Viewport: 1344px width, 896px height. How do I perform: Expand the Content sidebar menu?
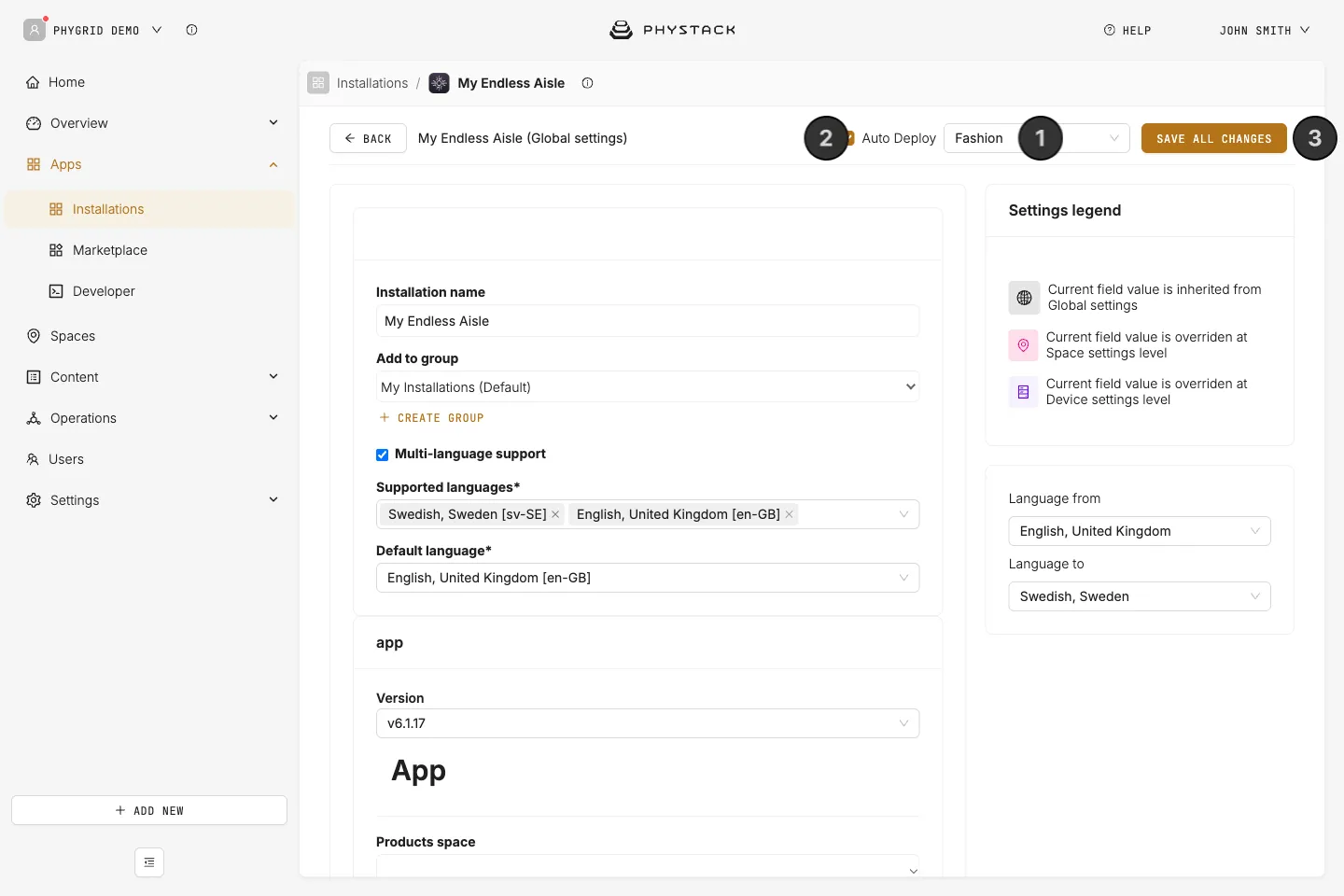click(x=149, y=377)
